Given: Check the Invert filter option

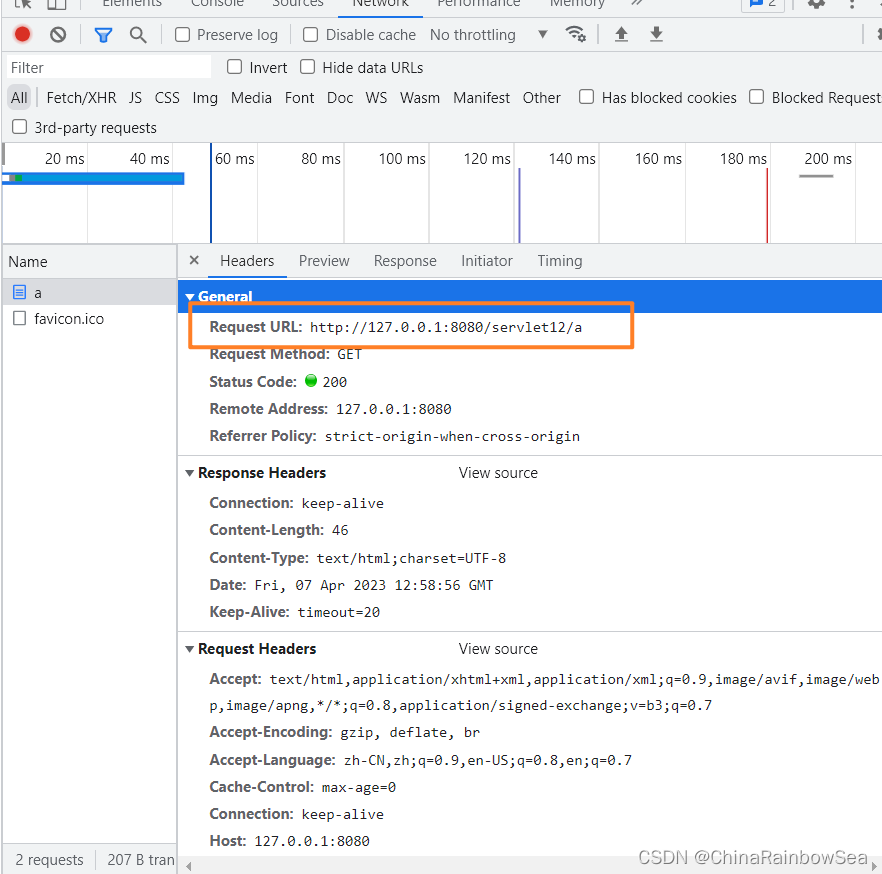Looking at the screenshot, I should 235,67.
